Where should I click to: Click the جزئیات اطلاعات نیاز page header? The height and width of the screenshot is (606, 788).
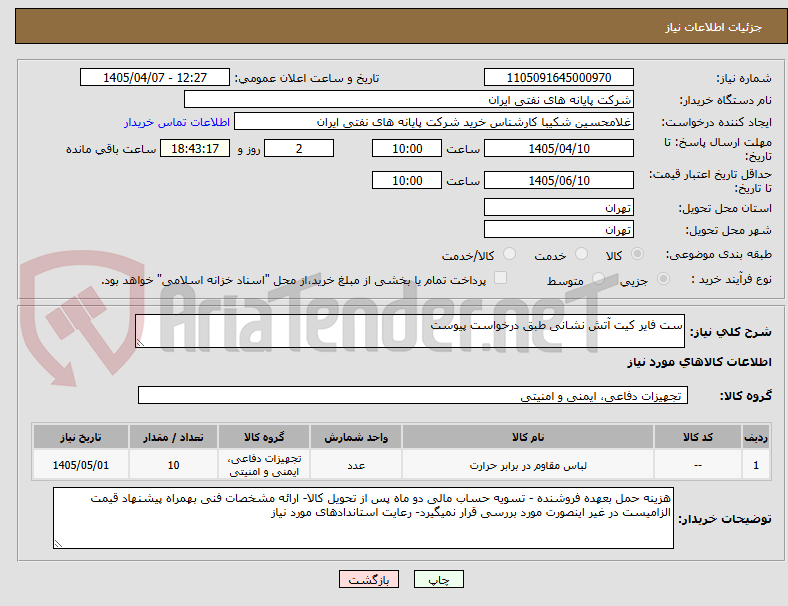[714, 27]
